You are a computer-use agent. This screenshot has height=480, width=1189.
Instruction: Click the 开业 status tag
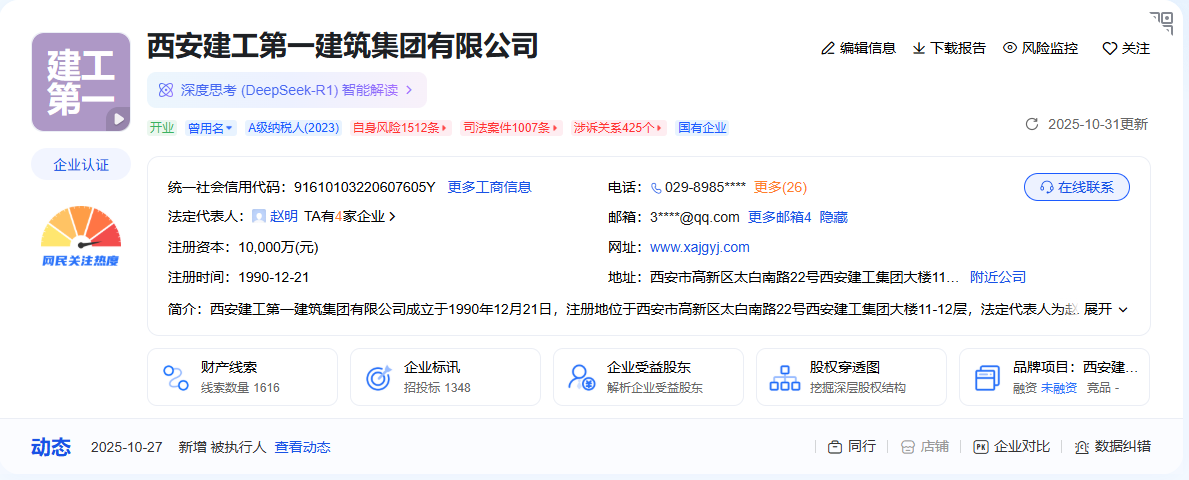coord(162,128)
